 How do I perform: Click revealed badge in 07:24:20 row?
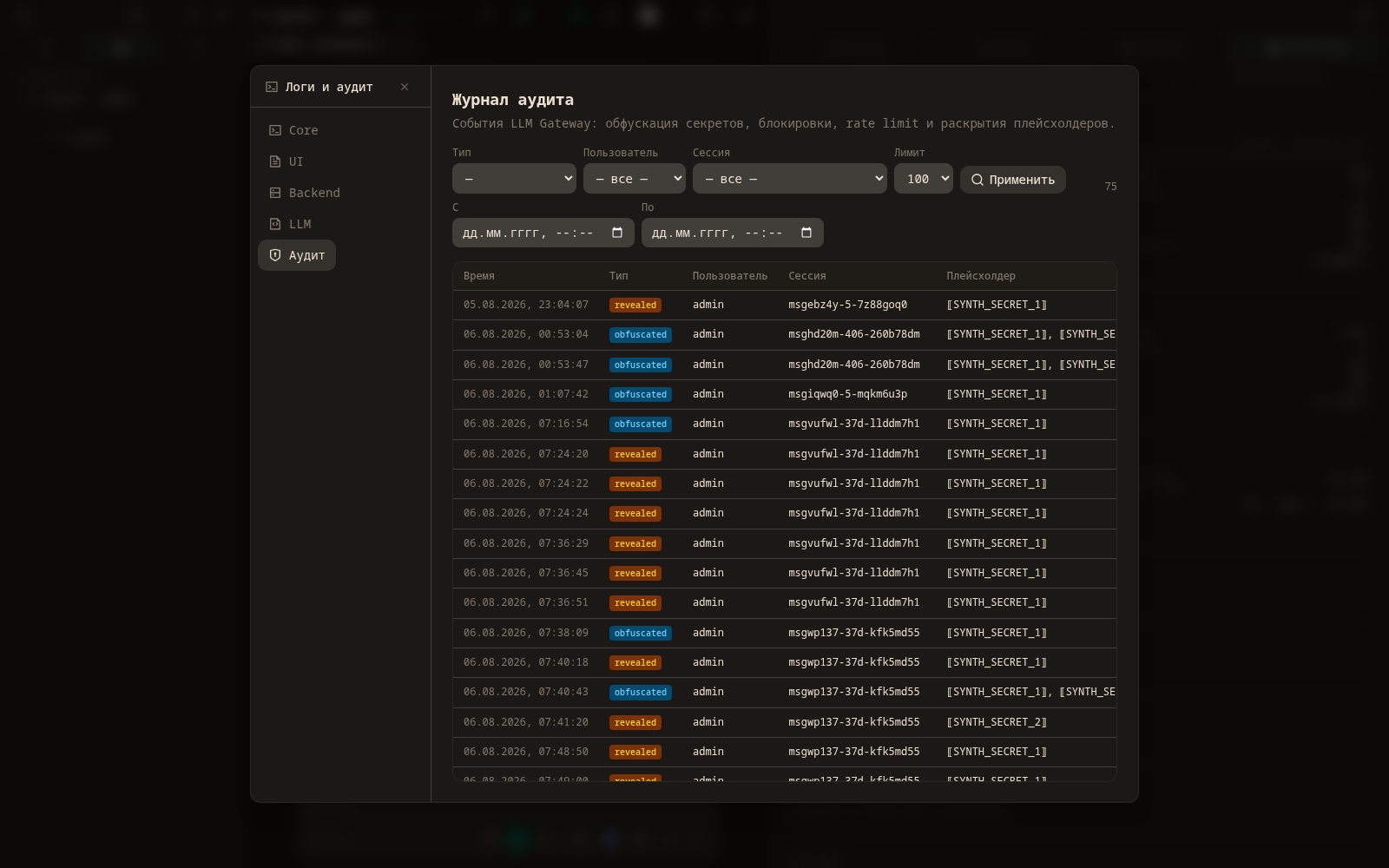click(635, 454)
